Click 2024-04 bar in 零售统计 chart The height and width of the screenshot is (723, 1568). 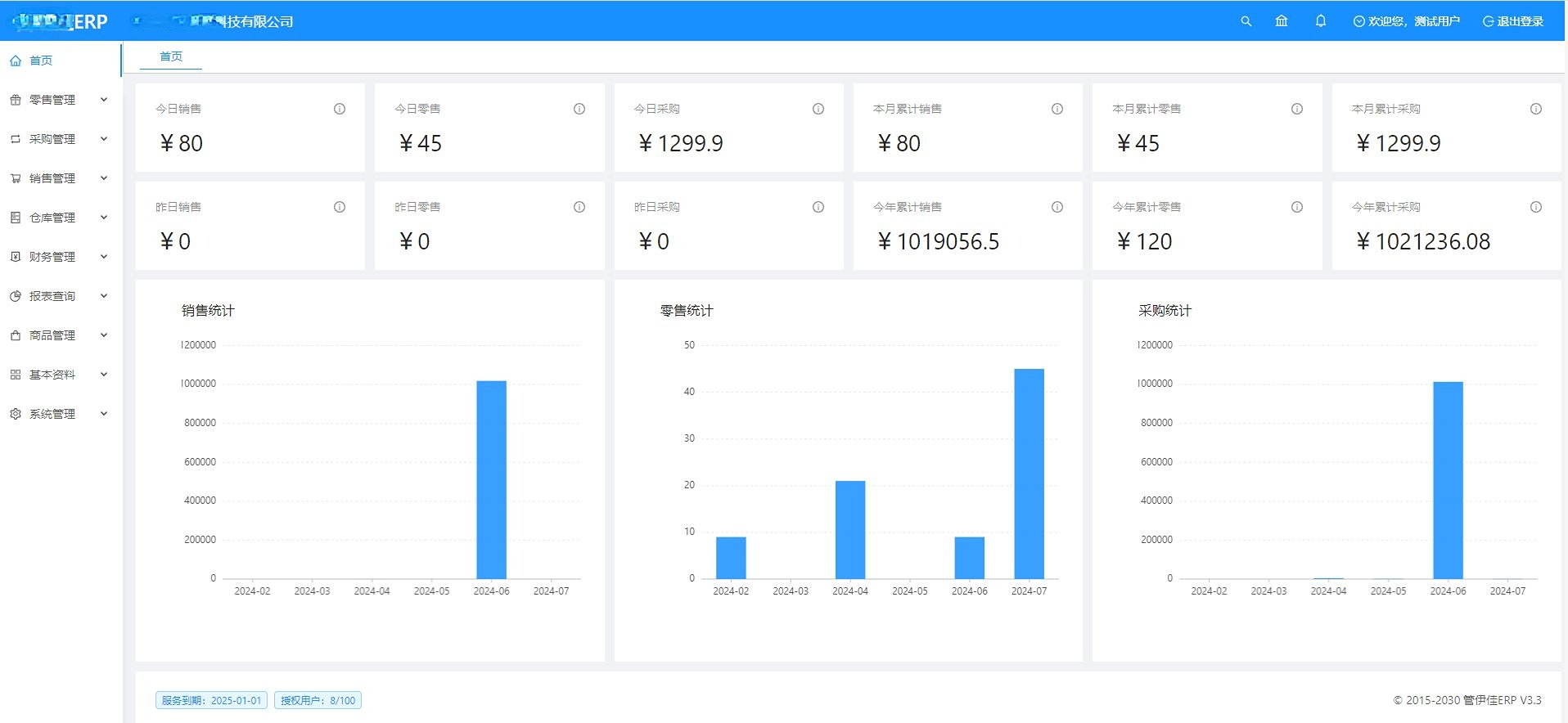coord(850,529)
